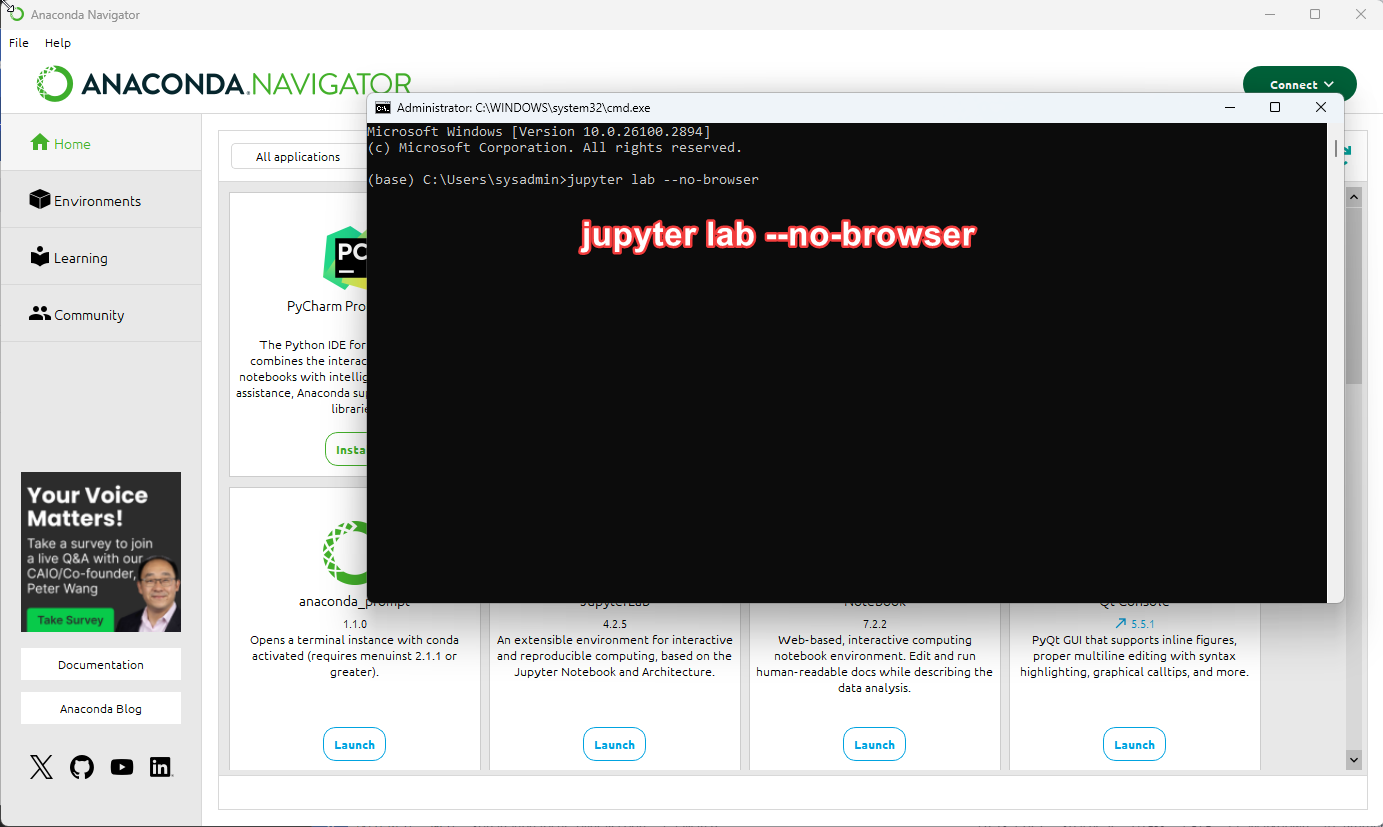
Task: Click the cmd window scrollbar thumb
Action: (1337, 148)
